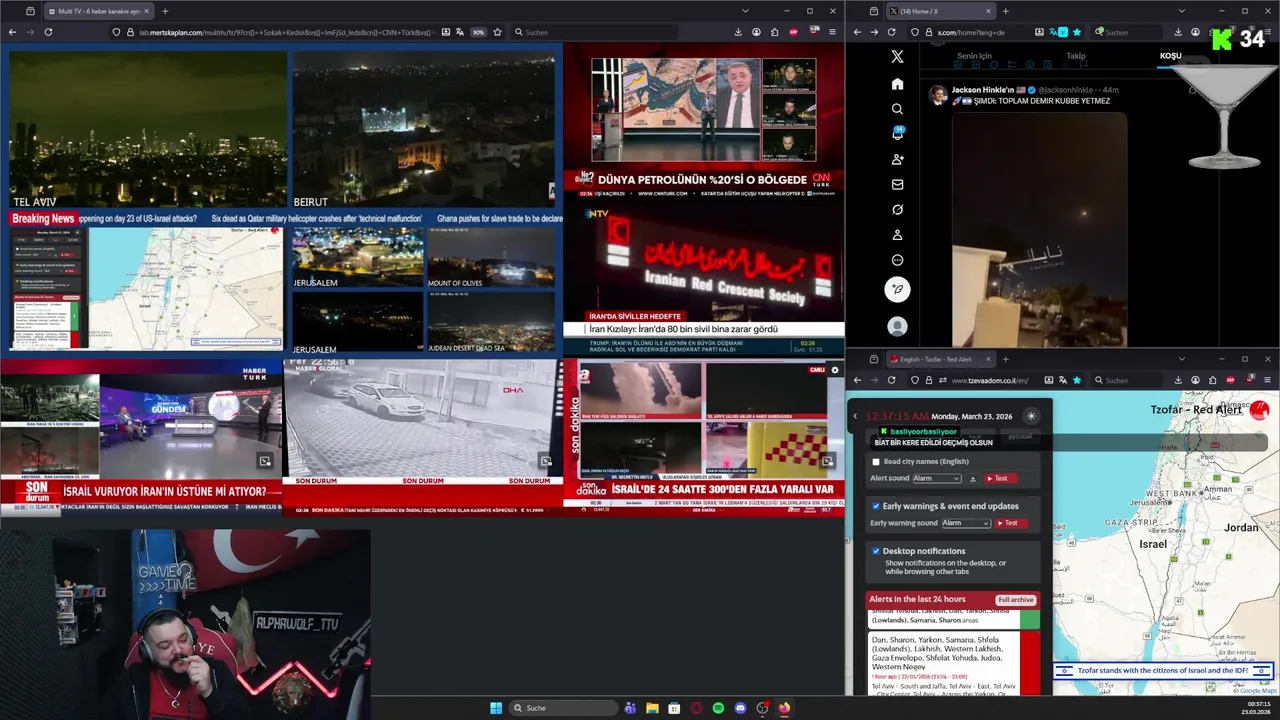Open Early warning sound Alarm dropdown
The width and height of the screenshot is (1280, 720).
point(966,523)
